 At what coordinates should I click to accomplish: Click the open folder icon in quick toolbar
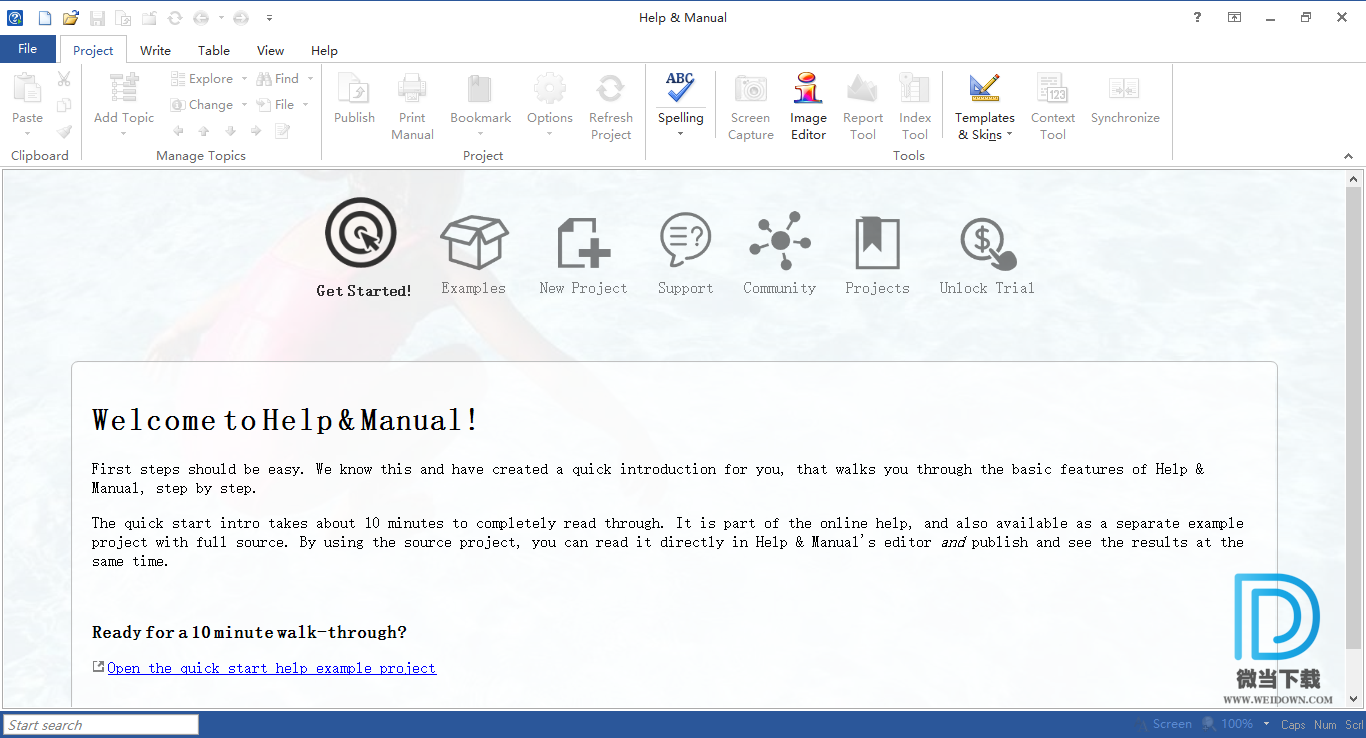coord(70,18)
